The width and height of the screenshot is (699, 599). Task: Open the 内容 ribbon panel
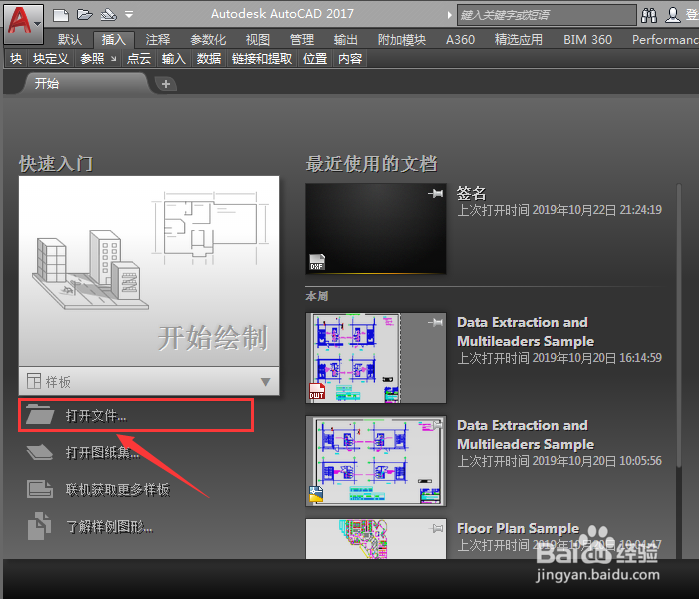[x=350, y=59]
